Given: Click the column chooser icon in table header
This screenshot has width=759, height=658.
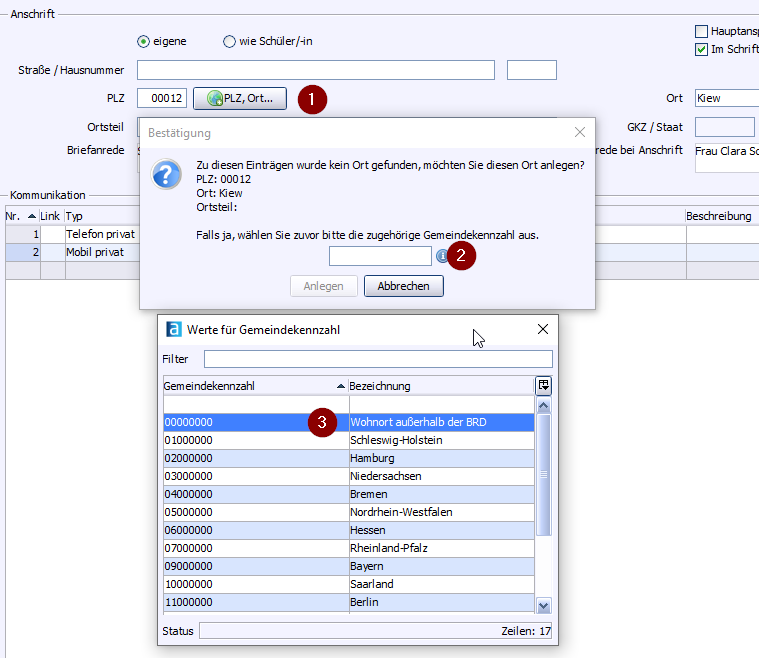Looking at the screenshot, I should point(543,385).
